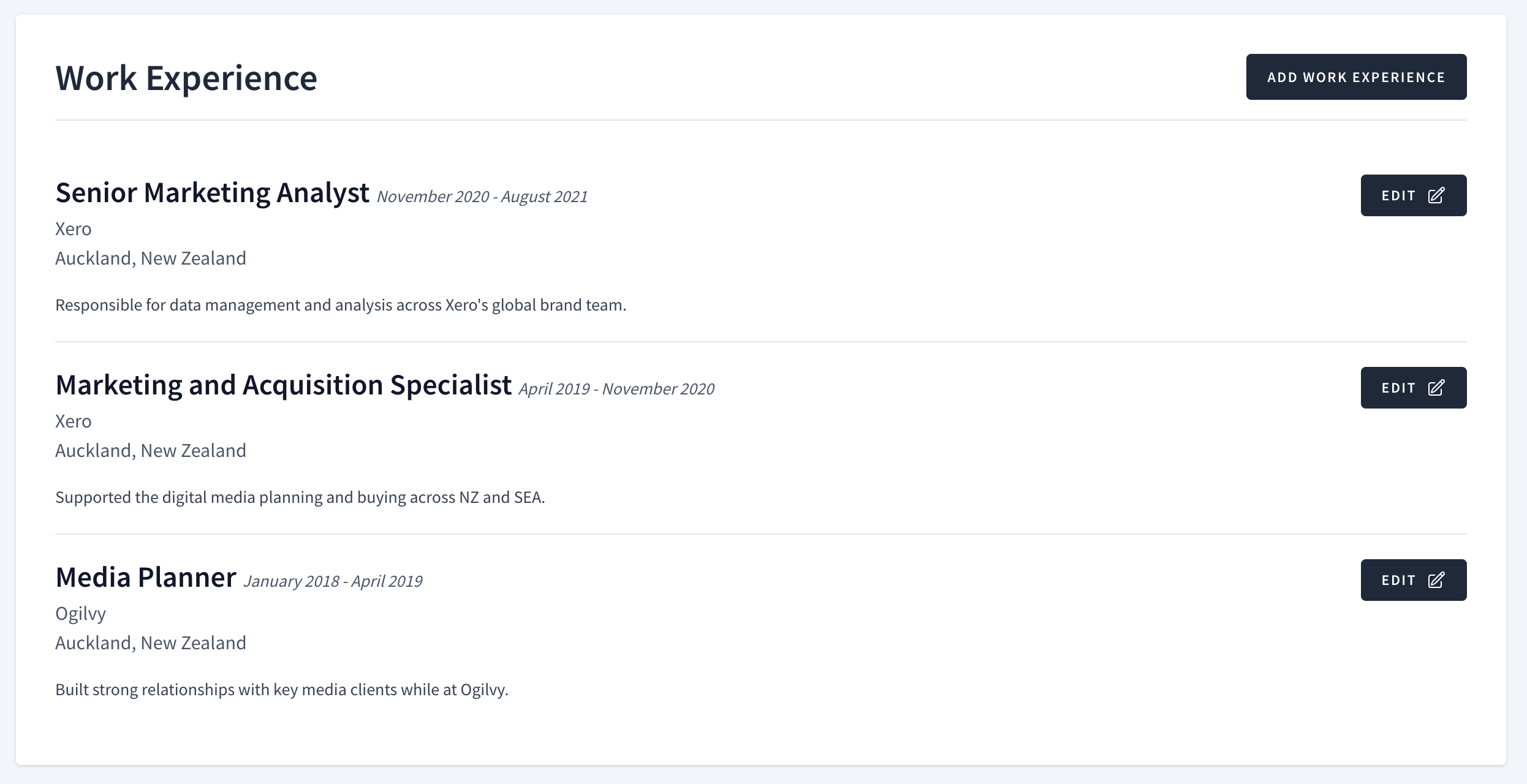Select the Work Experience heading
The width and height of the screenshot is (1527, 784).
pyautogui.click(x=186, y=78)
